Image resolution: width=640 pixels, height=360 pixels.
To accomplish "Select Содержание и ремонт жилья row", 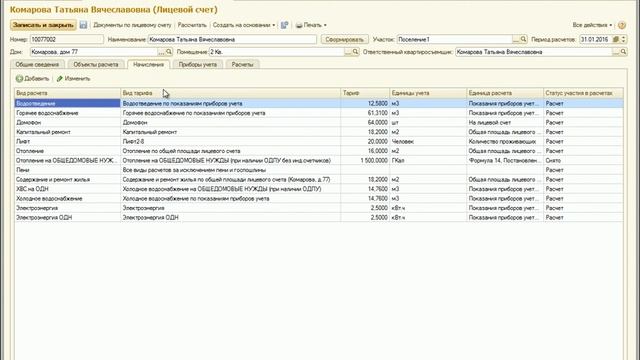I will click(319, 180).
